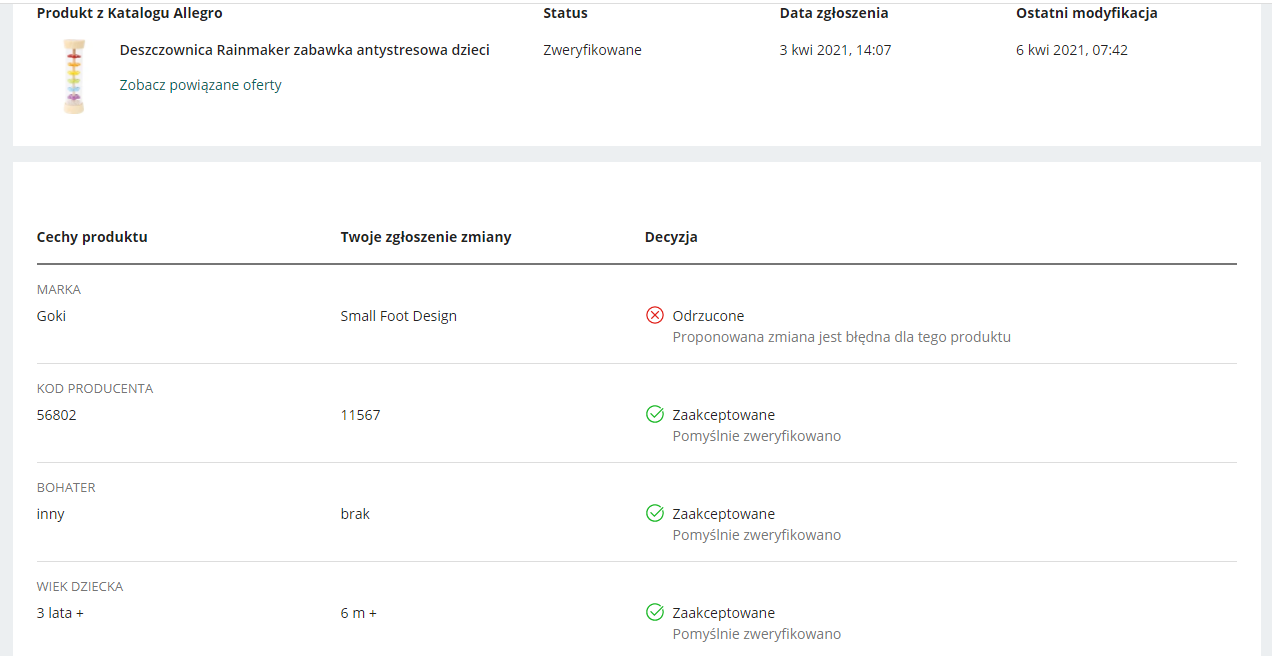This screenshot has height=656, width=1272.
Task: Select the 'Twoje zgłoszenie zmiany' column header
Action: (425, 237)
